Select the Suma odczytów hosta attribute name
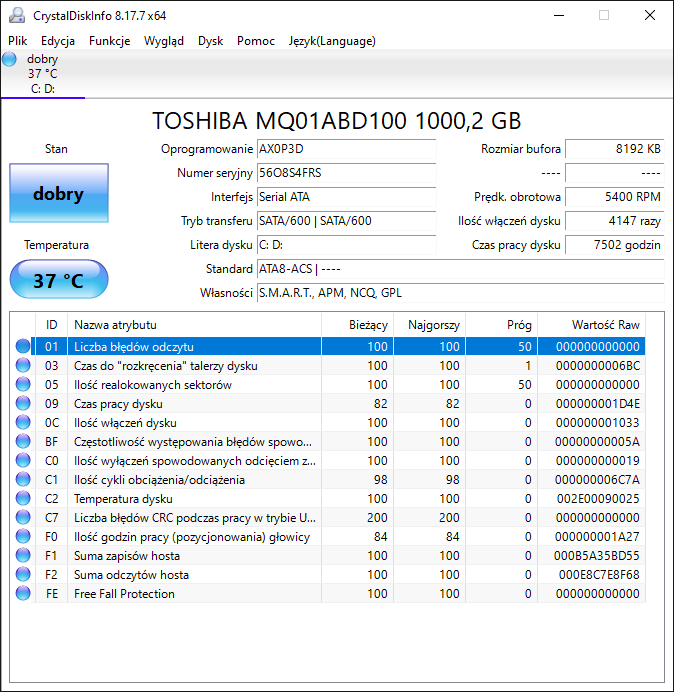The image size is (674, 692). pos(131,575)
